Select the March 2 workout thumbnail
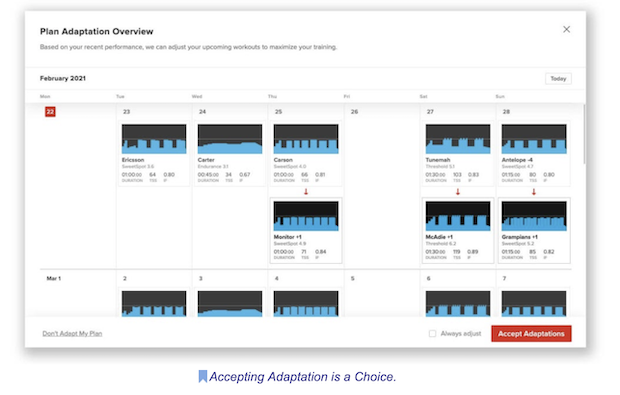 154,304
